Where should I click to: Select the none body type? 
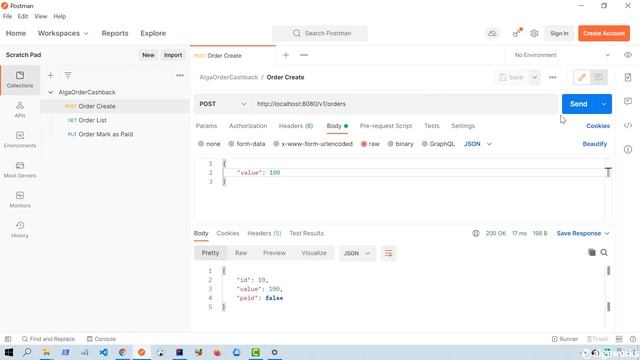click(x=209, y=144)
